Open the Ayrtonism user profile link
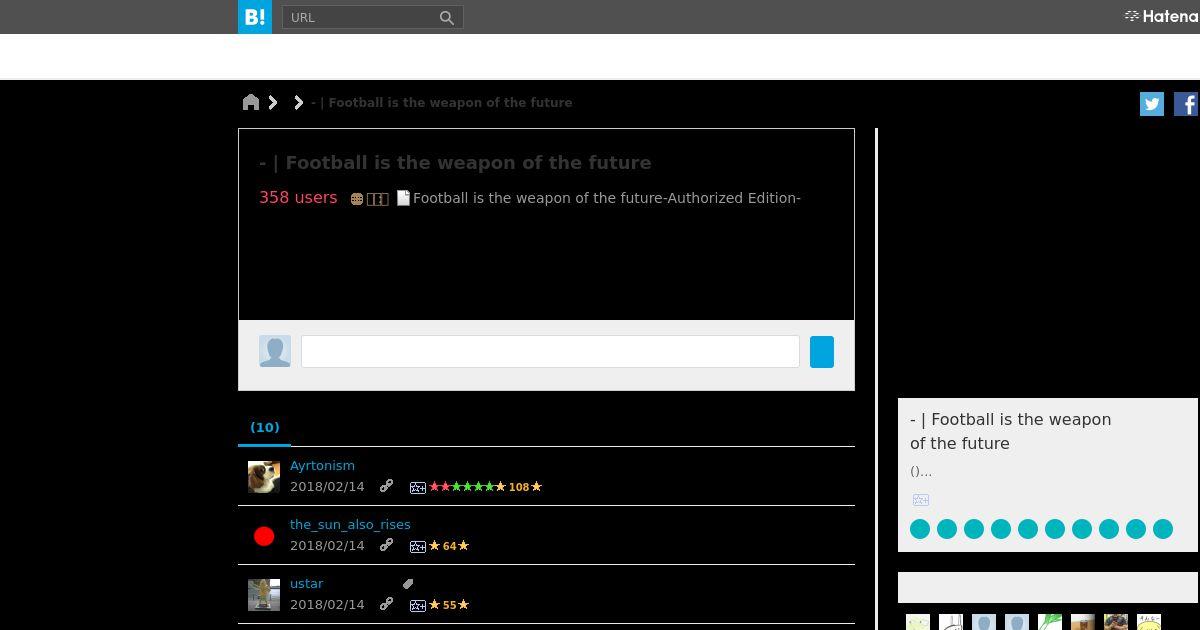Image resolution: width=1200 pixels, height=630 pixels. click(322, 465)
